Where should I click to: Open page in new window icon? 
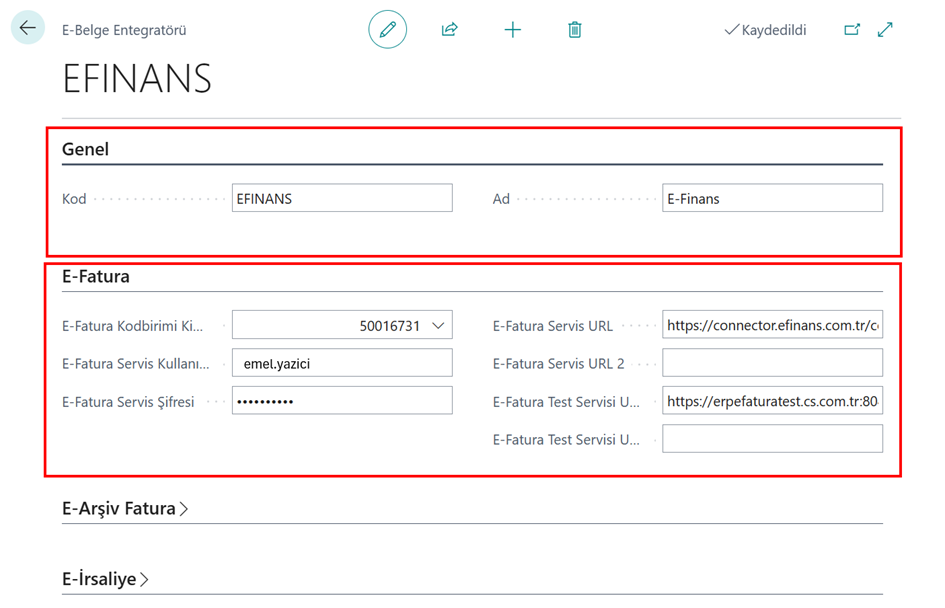coord(852,30)
